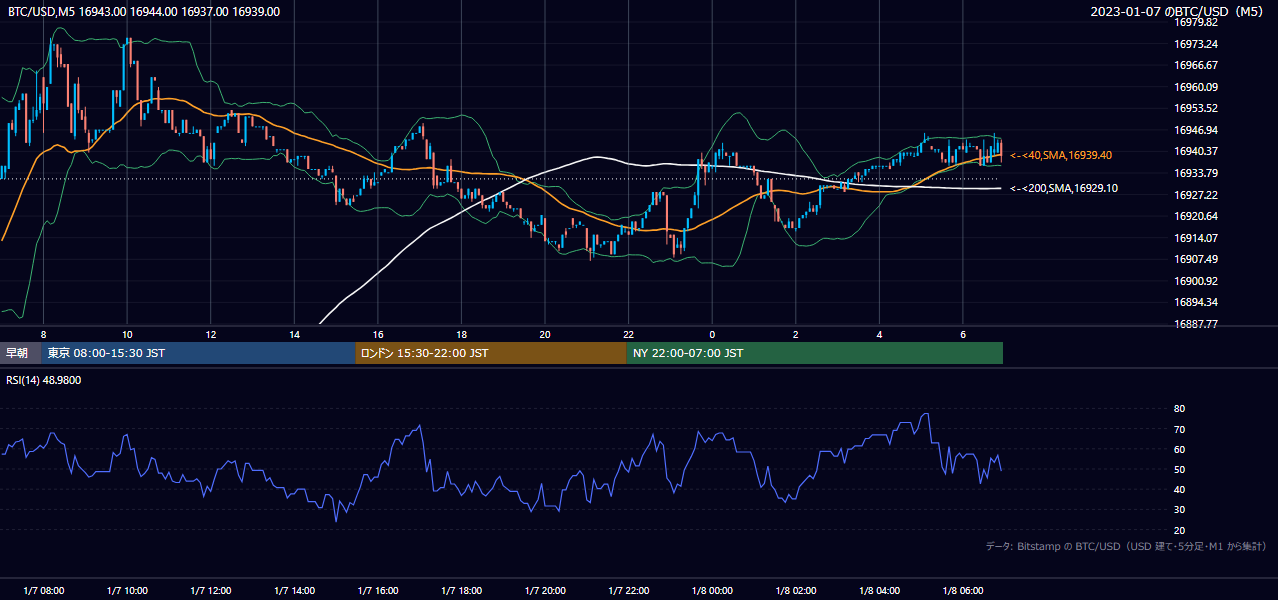
Task: Click the price axis label 16973.24
Action: 1196,44
